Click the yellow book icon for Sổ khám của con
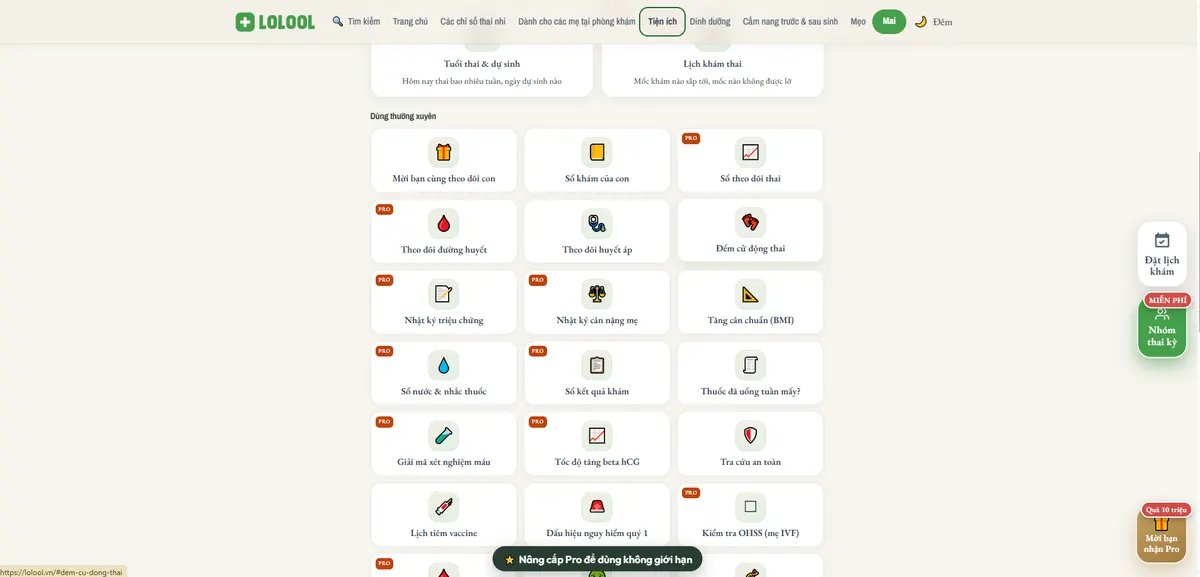The width and height of the screenshot is (1200, 577). click(597, 152)
